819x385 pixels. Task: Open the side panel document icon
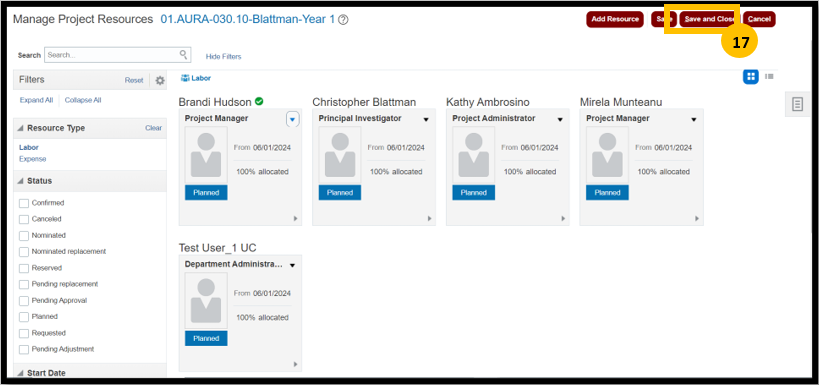(x=797, y=104)
